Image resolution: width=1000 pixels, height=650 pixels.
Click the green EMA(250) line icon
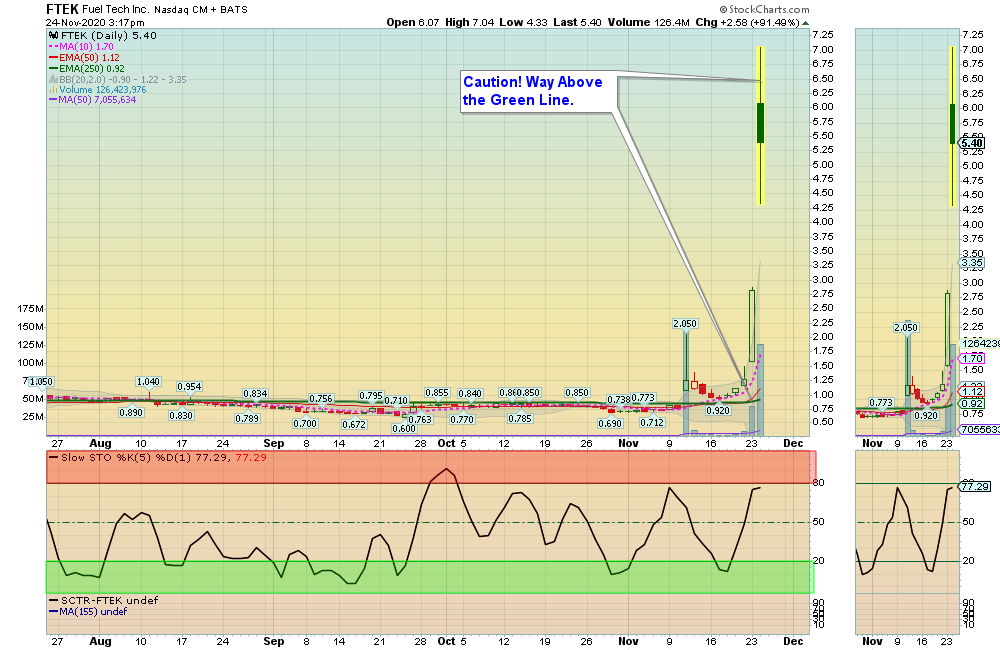[x=53, y=69]
